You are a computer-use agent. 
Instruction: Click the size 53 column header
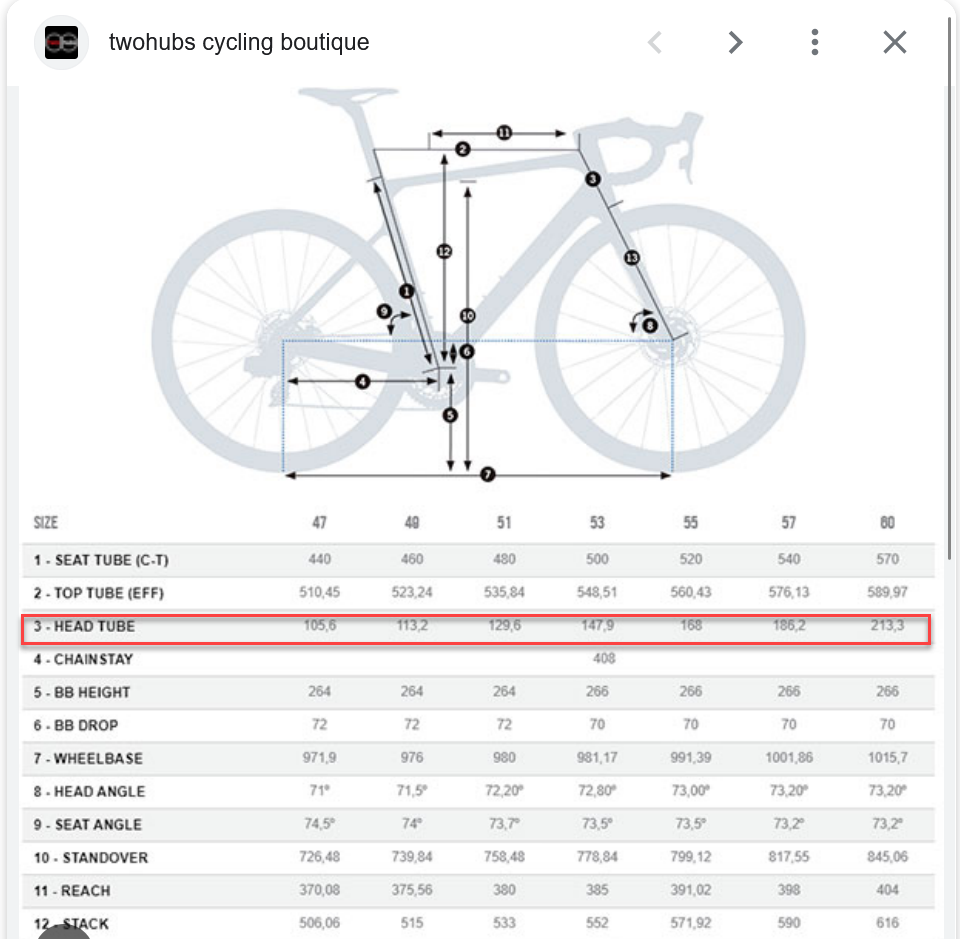597,523
